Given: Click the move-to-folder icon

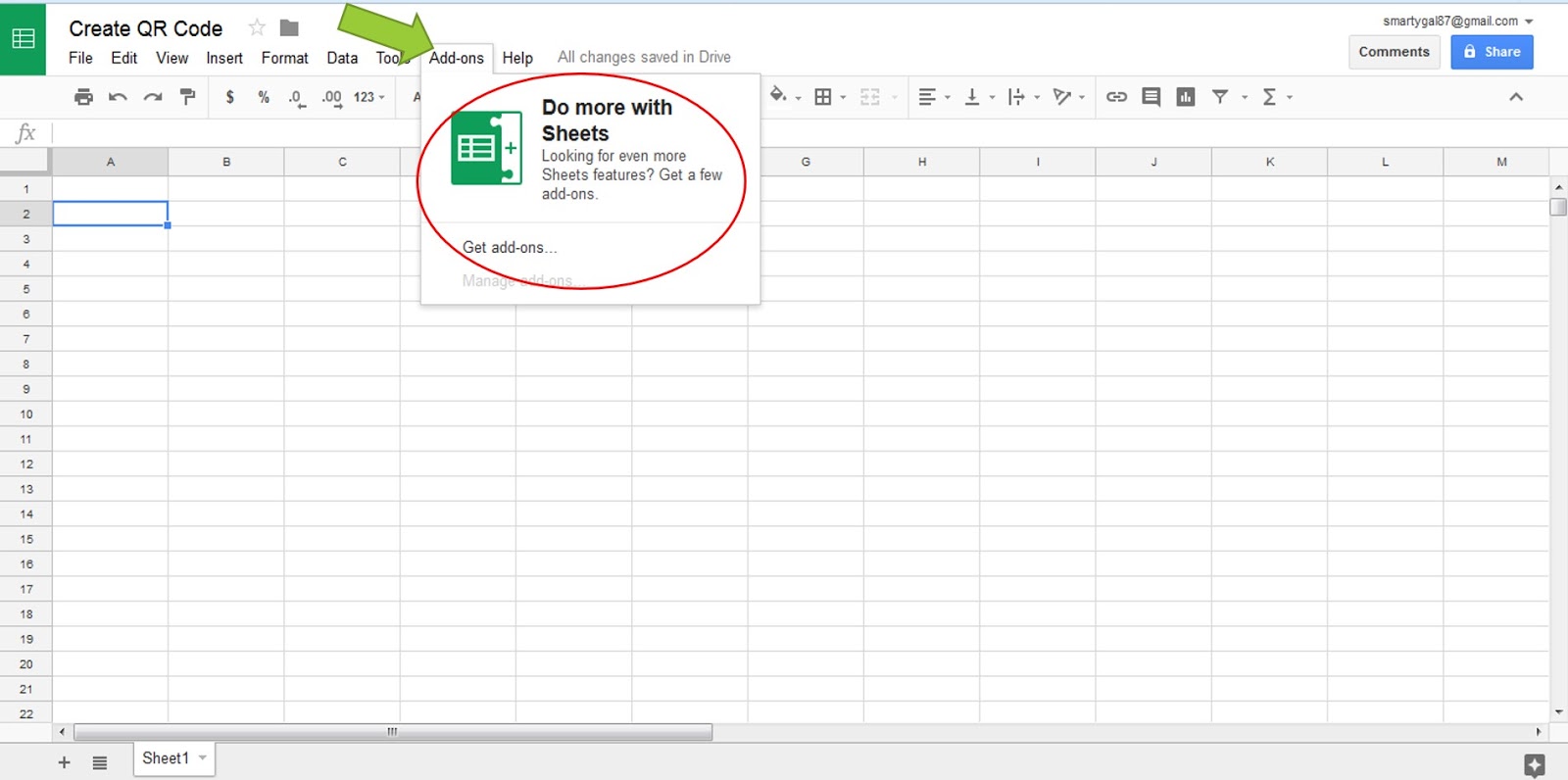Looking at the screenshot, I should click(289, 27).
